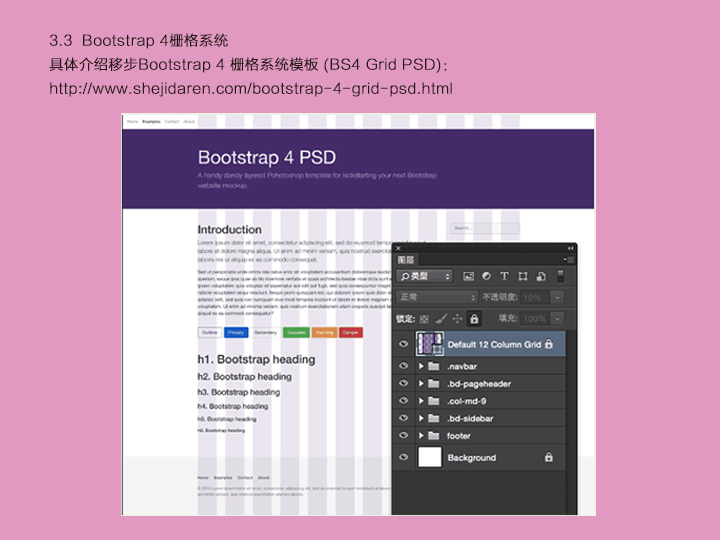Hide the footer layer group

tap(404, 435)
